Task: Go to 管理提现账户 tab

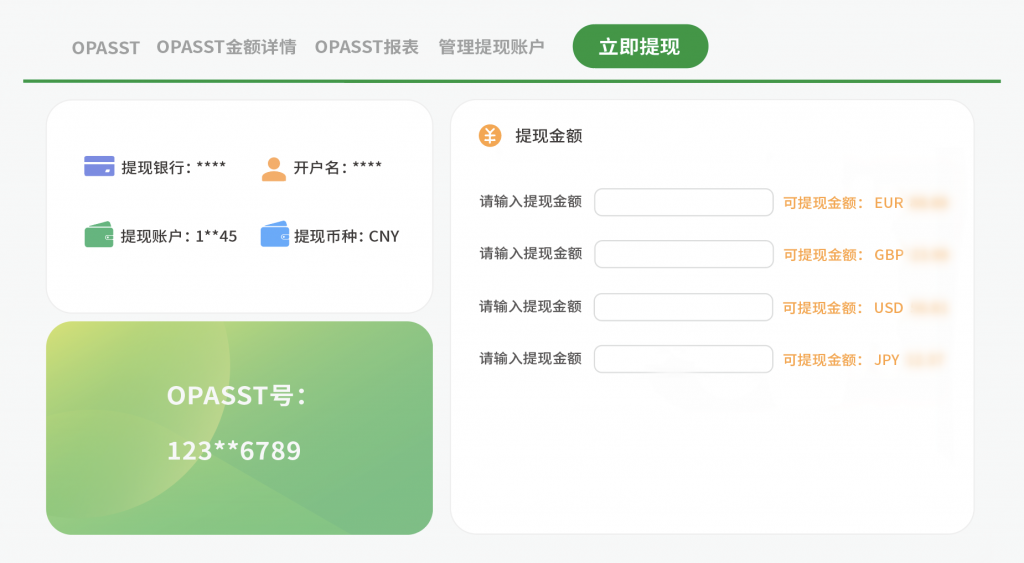Action: pyautogui.click(x=491, y=47)
